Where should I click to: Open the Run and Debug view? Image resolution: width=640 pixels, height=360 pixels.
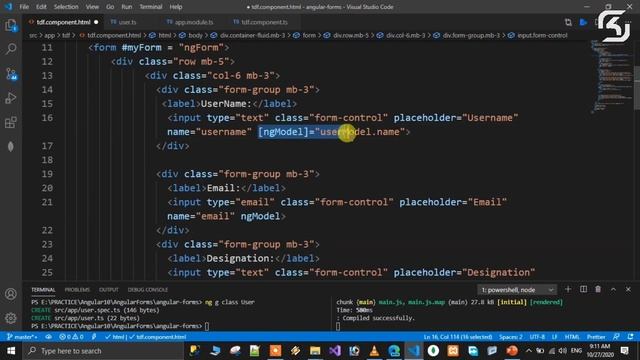11,98
